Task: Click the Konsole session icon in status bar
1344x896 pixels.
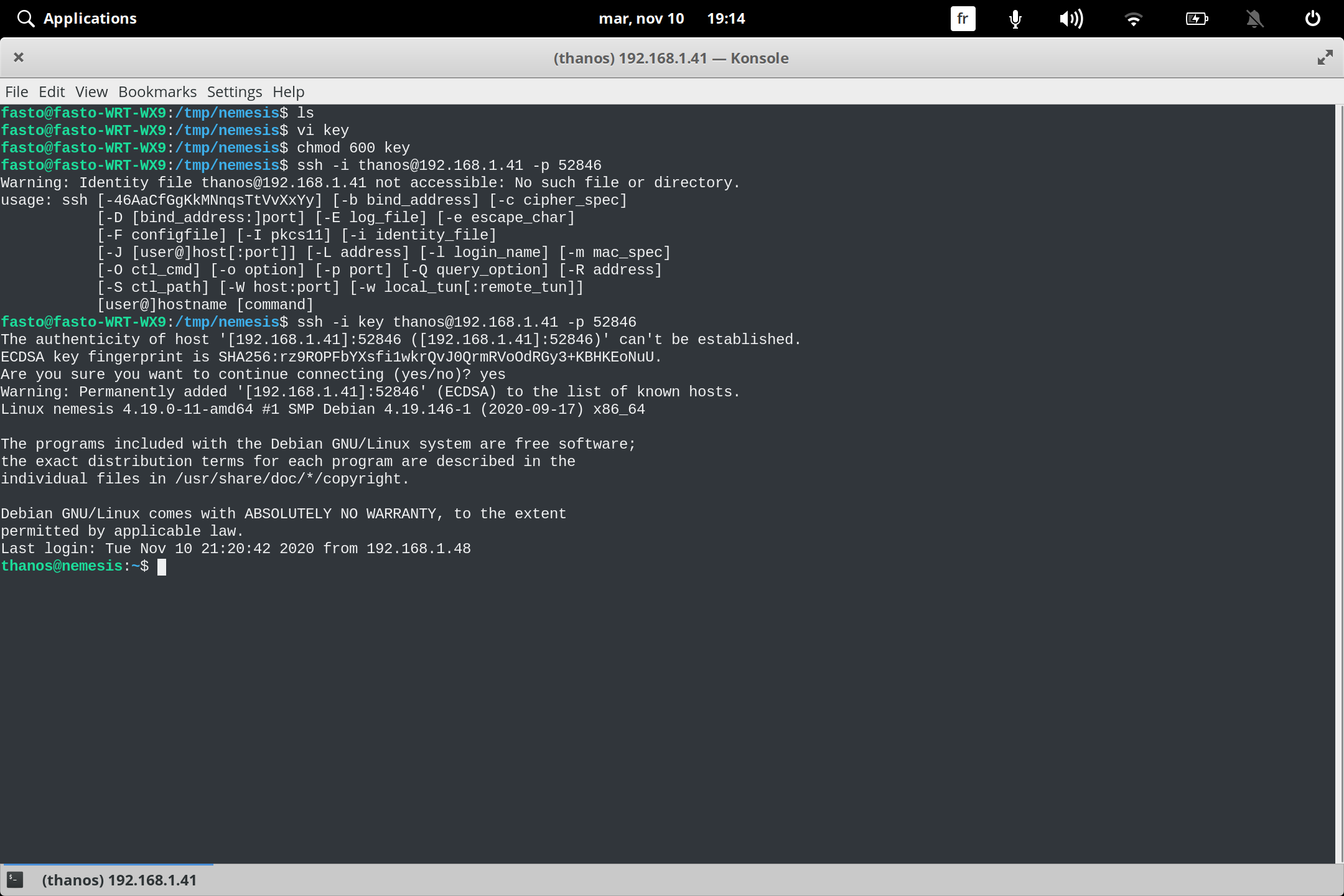Action: click(x=16, y=880)
